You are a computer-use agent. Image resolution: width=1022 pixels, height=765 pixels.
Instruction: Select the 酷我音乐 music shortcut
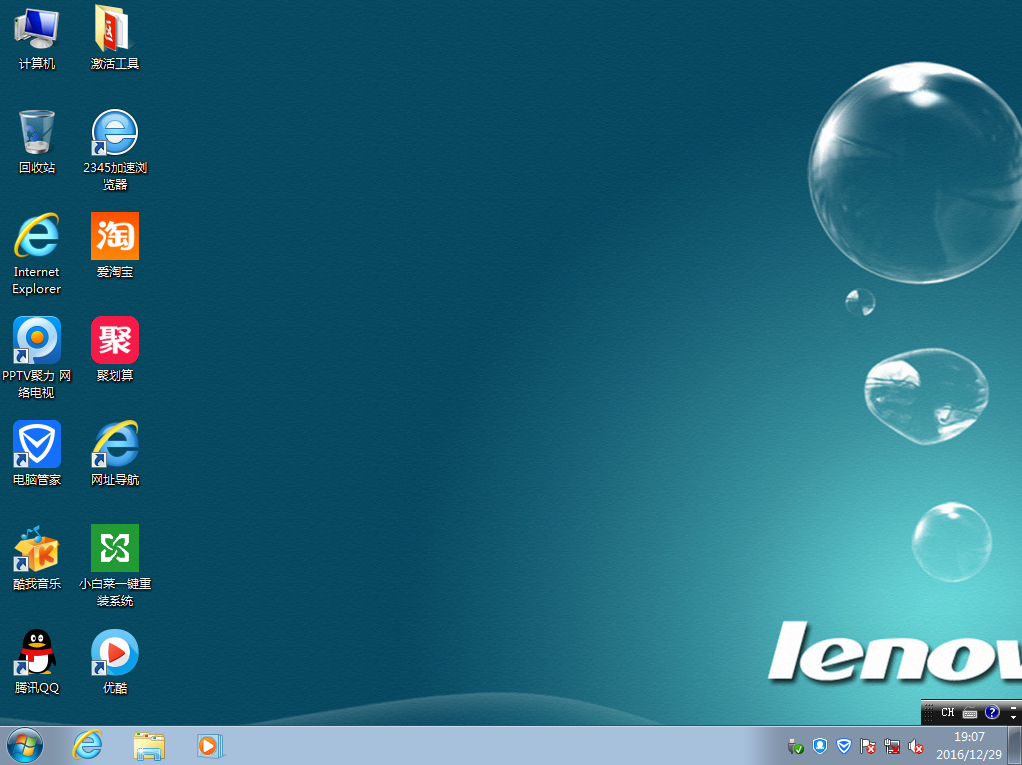click(36, 558)
